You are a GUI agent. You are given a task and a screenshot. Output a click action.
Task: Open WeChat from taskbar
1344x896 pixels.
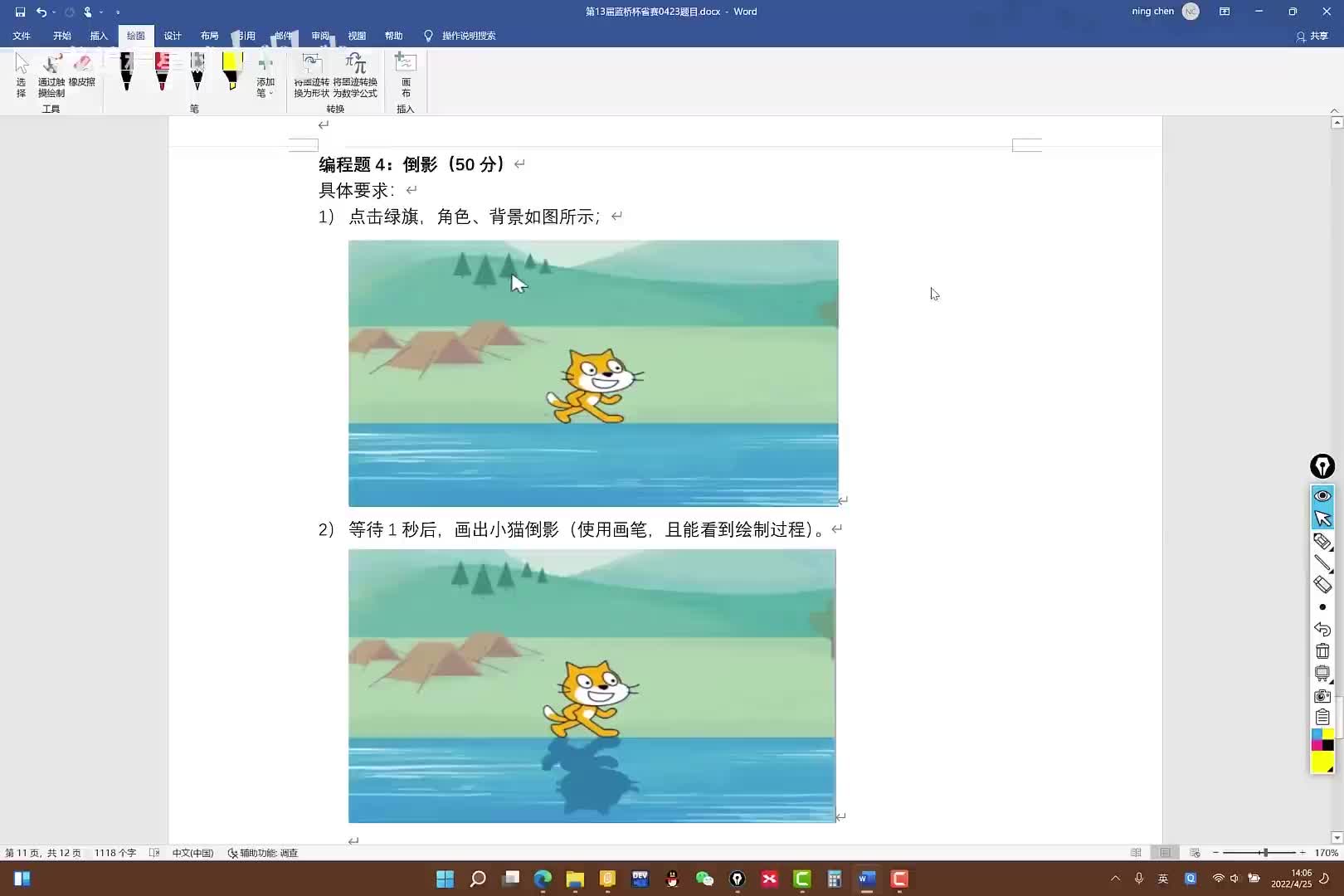704,879
